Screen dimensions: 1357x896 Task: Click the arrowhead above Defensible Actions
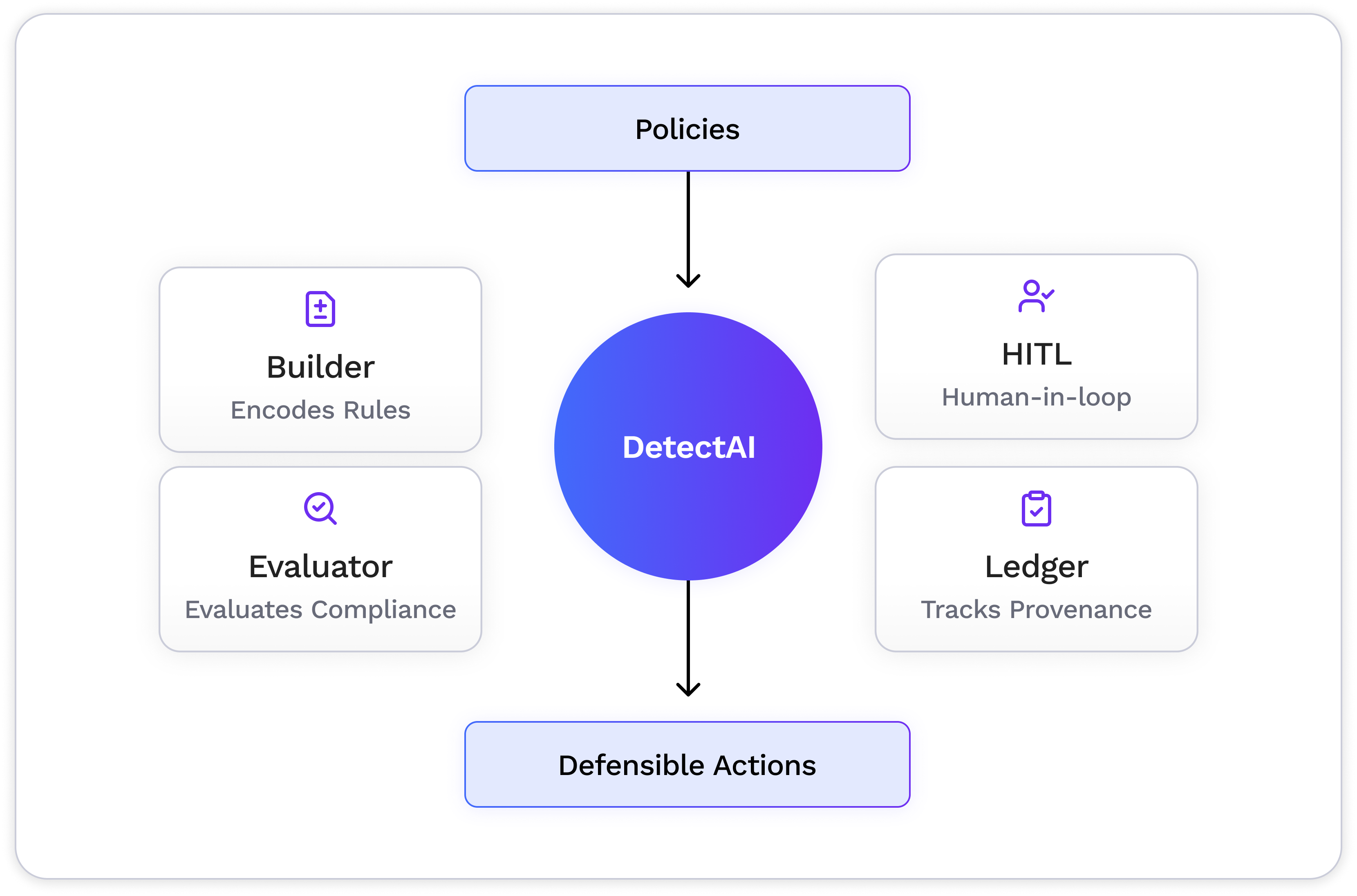coord(688,689)
